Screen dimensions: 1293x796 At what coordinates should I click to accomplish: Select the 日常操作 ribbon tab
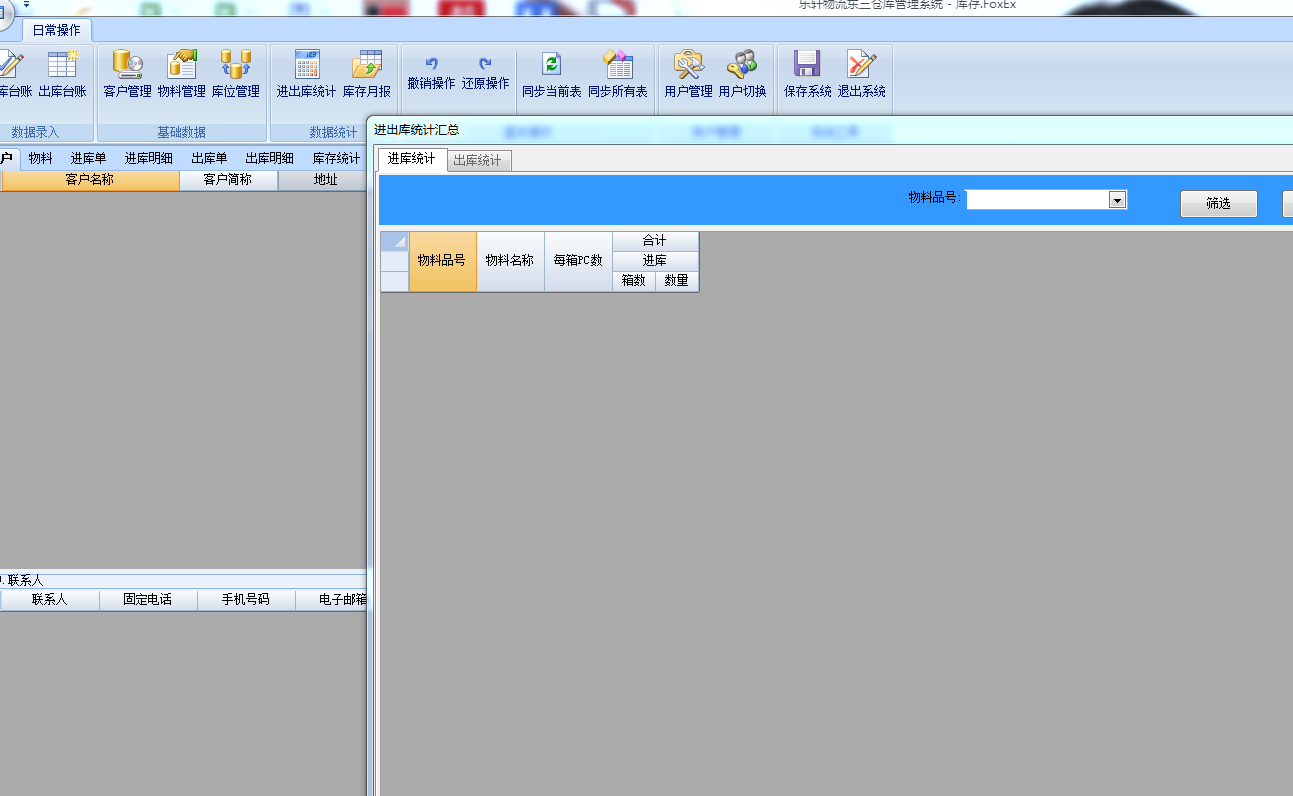point(56,30)
